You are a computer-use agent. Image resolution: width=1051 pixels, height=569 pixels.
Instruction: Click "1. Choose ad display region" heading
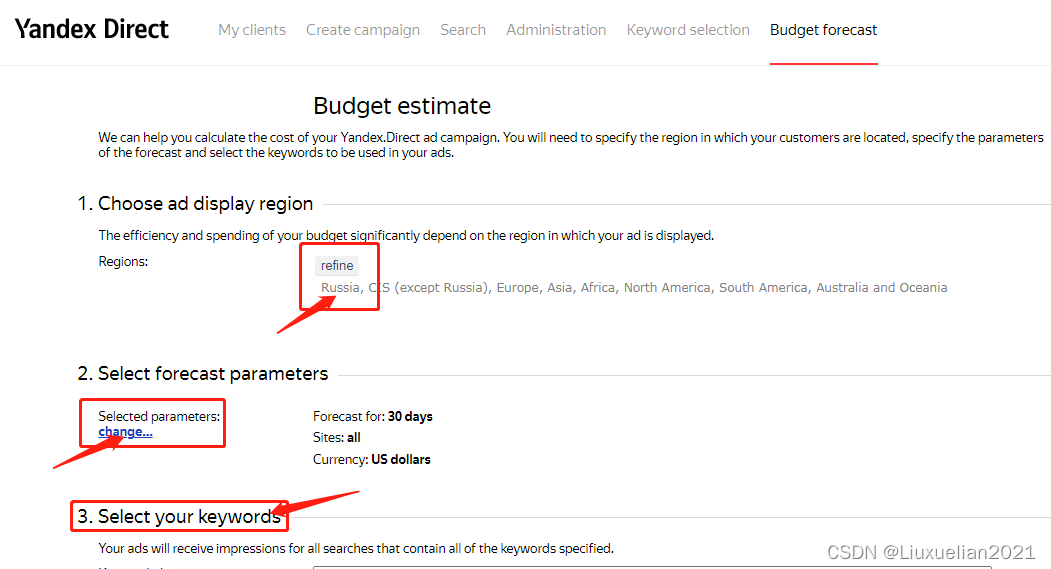pyautogui.click(x=195, y=204)
